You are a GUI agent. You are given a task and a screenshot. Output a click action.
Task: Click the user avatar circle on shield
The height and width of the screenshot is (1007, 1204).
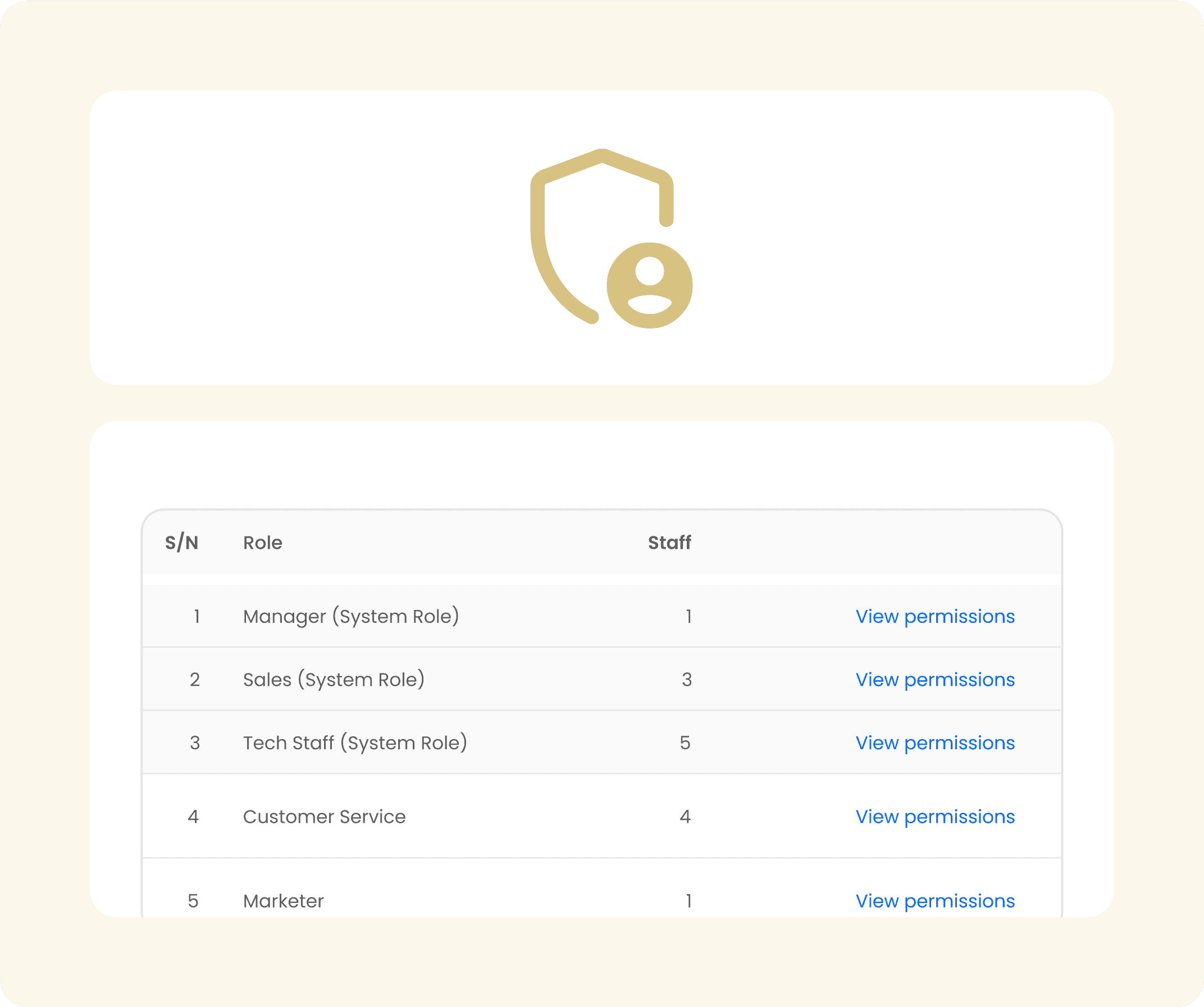[x=649, y=285]
